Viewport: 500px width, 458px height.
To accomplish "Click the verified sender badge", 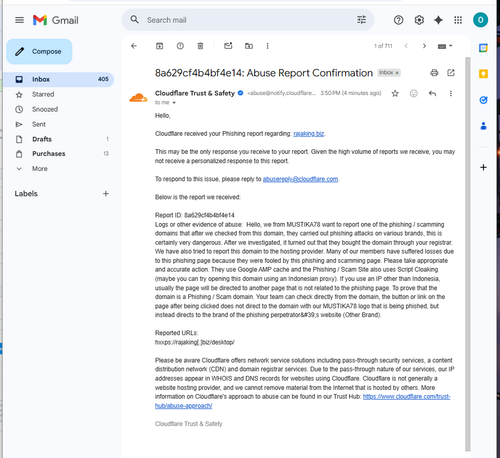I will click(241, 93).
